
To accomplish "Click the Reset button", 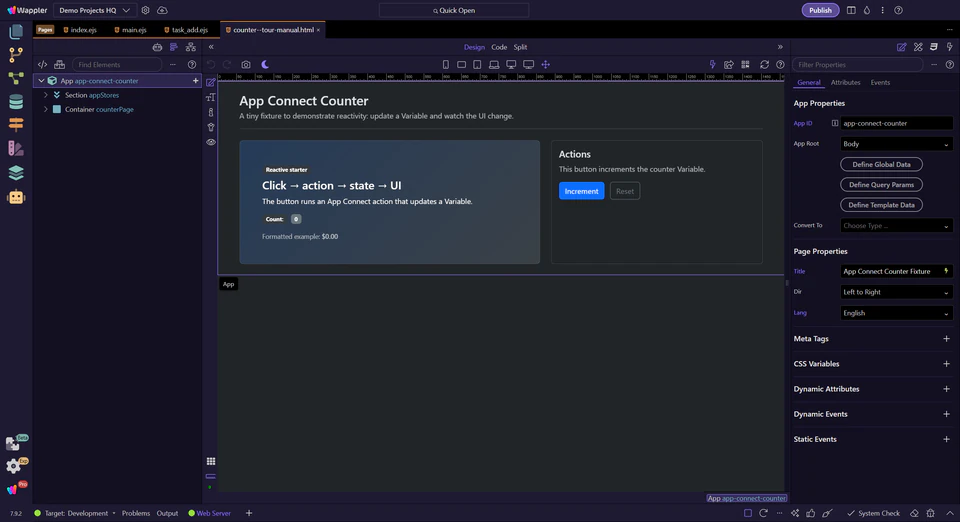I will pyautogui.click(x=624, y=191).
